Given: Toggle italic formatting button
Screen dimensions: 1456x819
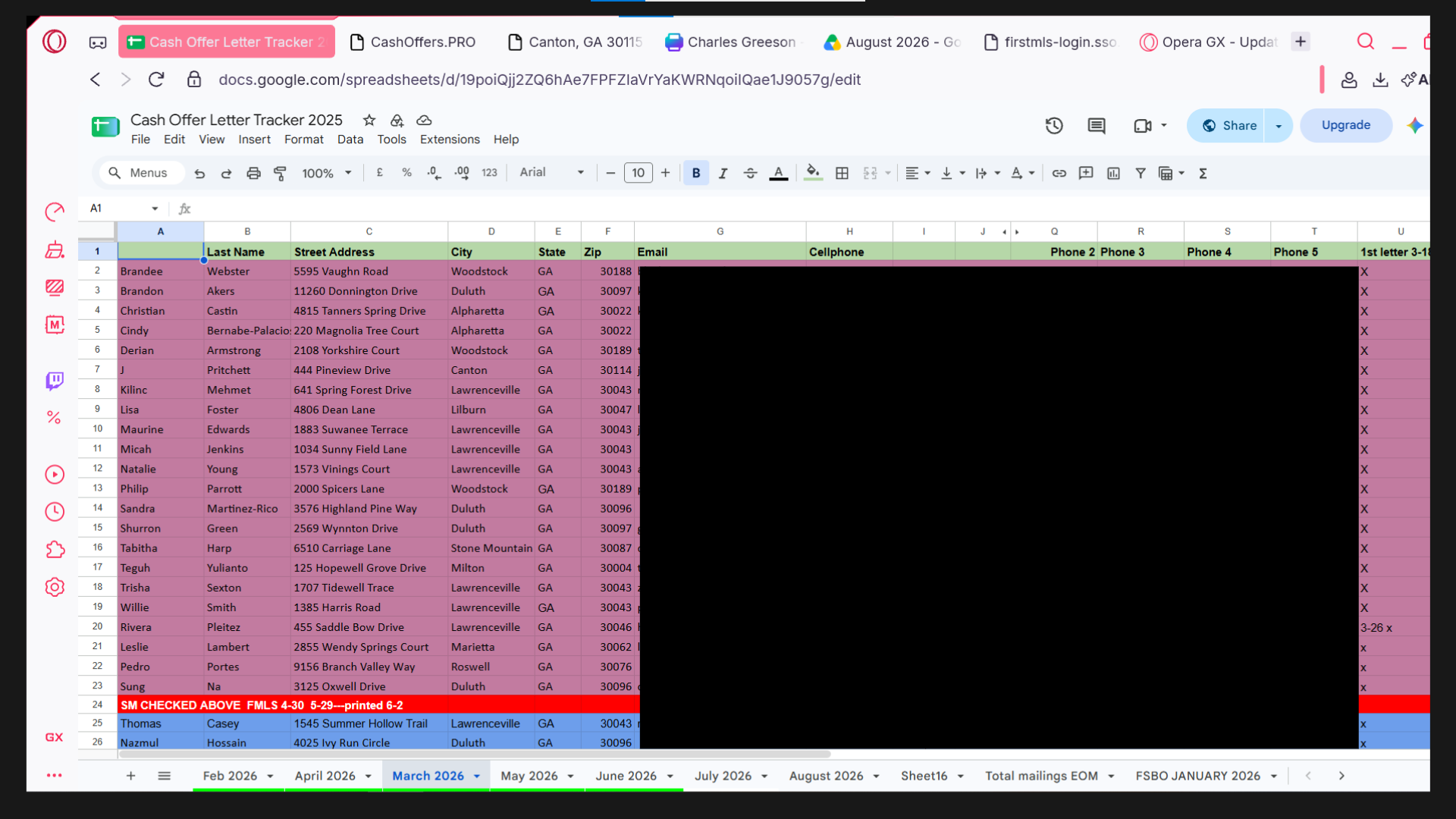Looking at the screenshot, I should [x=723, y=174].
